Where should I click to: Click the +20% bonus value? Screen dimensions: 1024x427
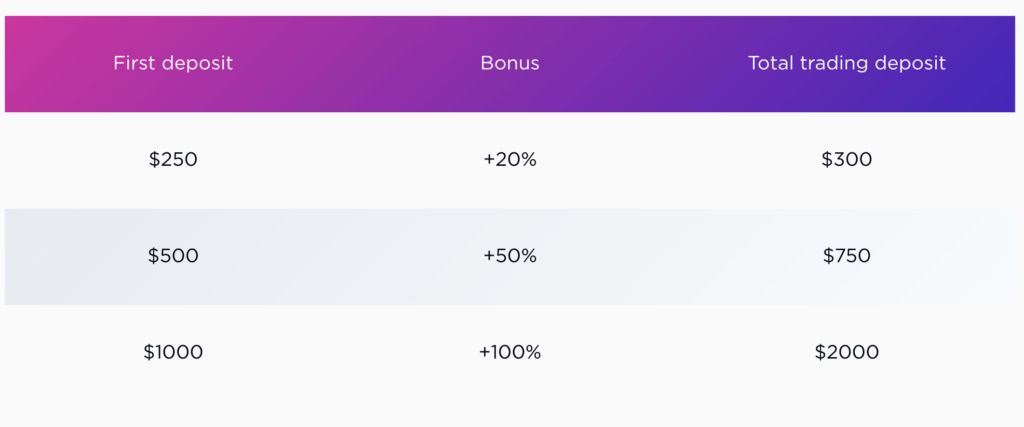pos(510,159)
